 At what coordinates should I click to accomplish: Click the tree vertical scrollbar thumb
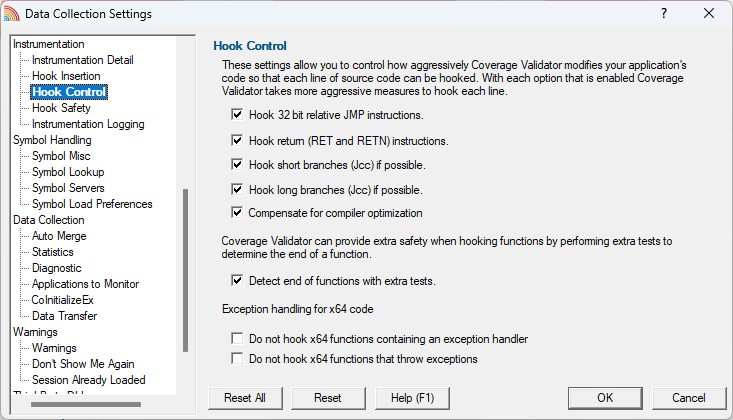[186, 270]
